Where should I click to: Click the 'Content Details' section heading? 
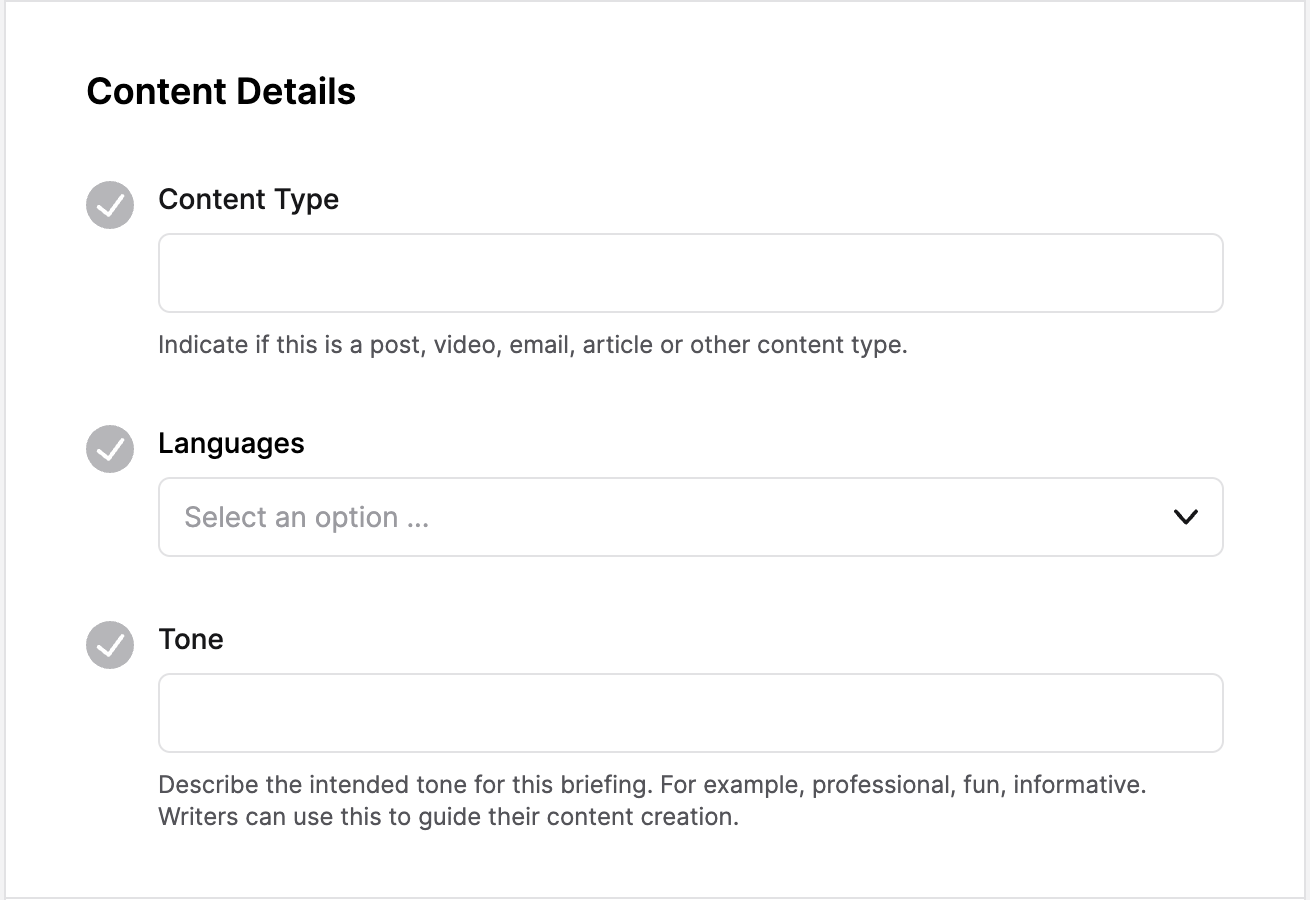tap(221, 91)
